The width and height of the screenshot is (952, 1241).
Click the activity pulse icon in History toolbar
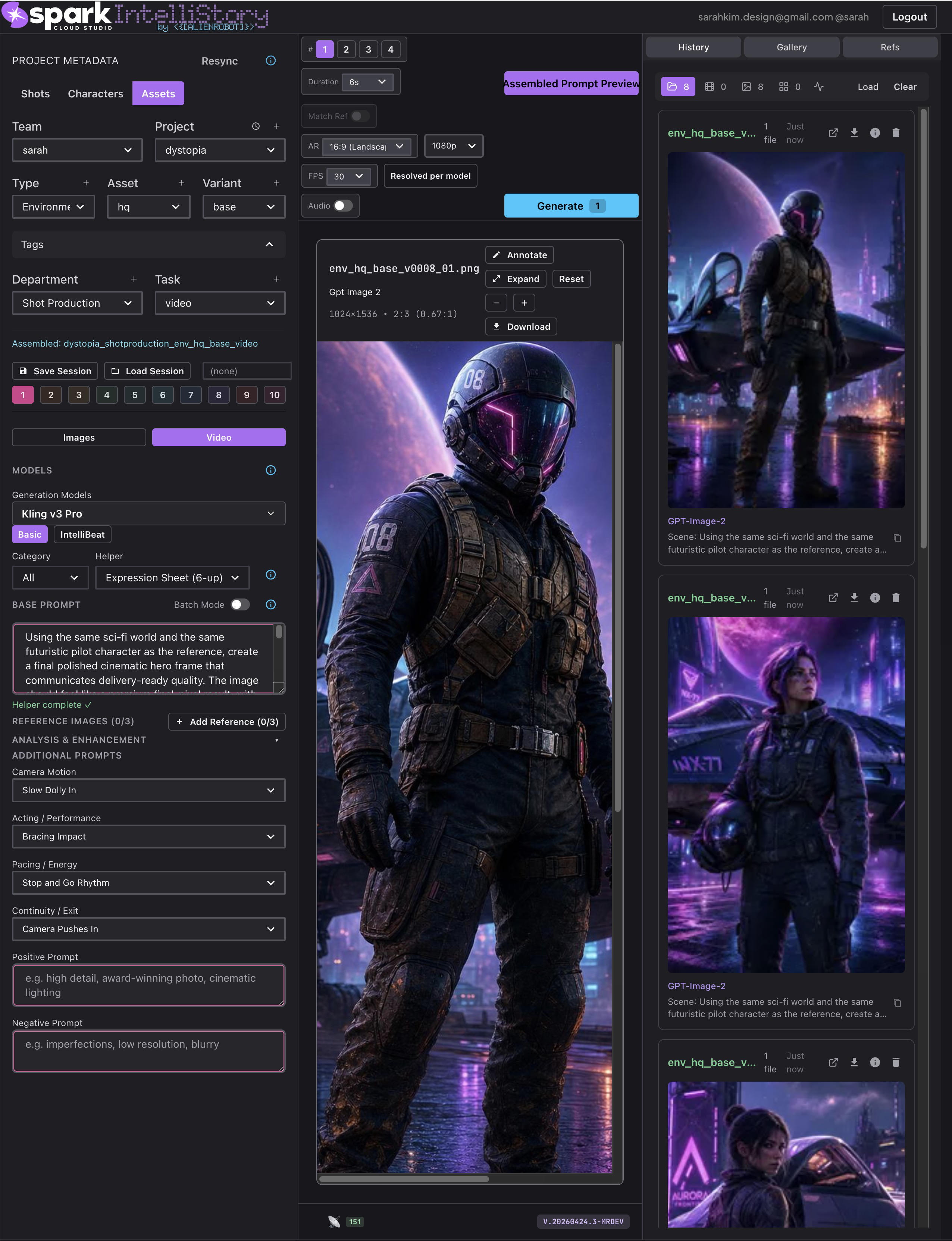point(819,87)
